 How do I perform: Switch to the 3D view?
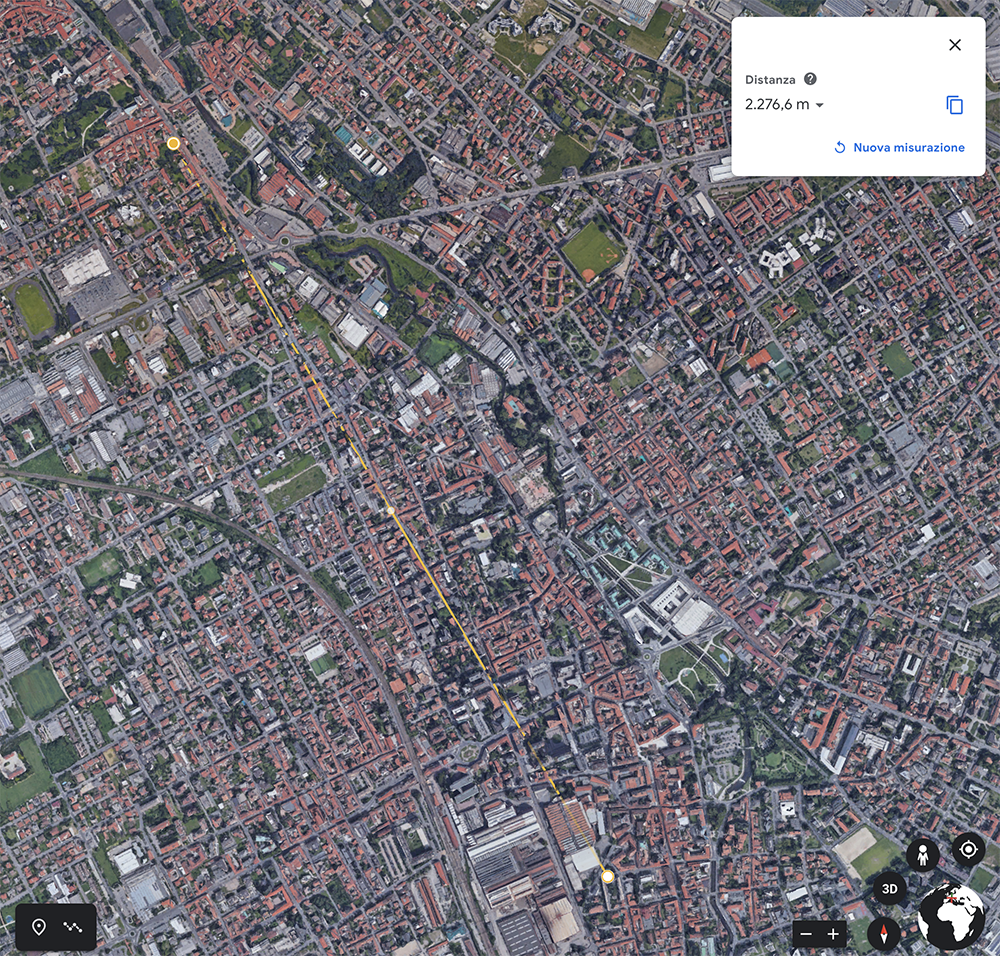(x=890, y=889)
